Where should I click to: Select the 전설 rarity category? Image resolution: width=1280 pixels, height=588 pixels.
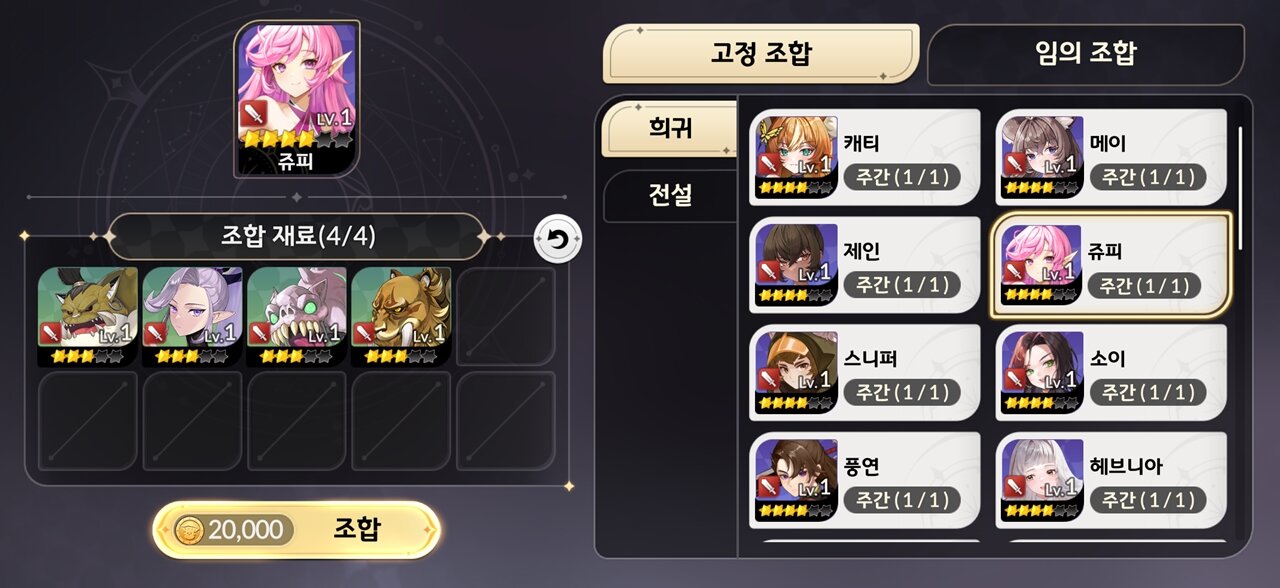[669, 195]
